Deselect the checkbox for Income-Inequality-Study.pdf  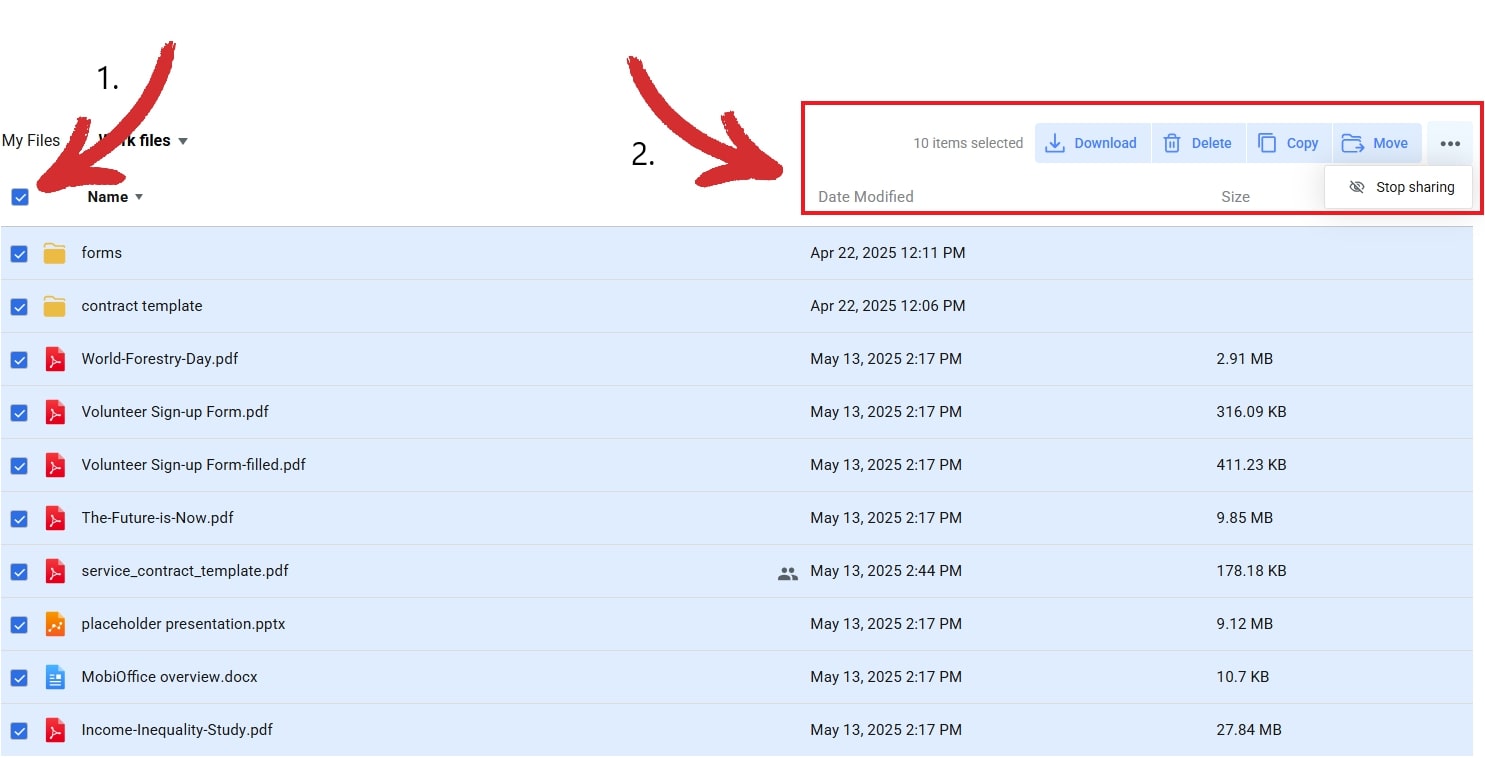pyautogui.click(x=19, y=730)
